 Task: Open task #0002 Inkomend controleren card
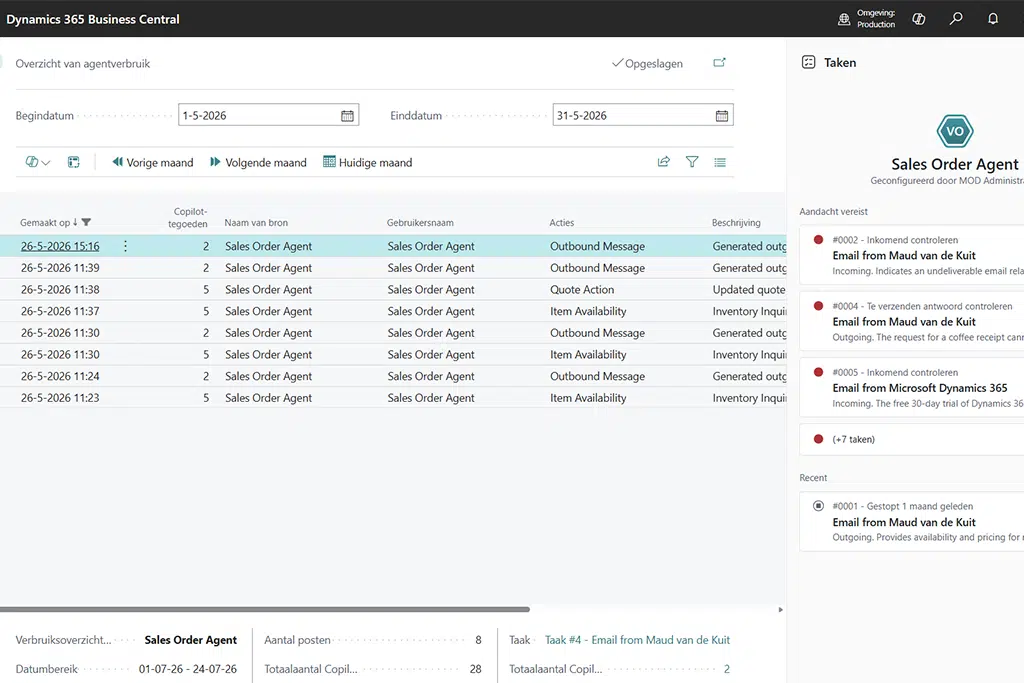[x=912, y=255]
